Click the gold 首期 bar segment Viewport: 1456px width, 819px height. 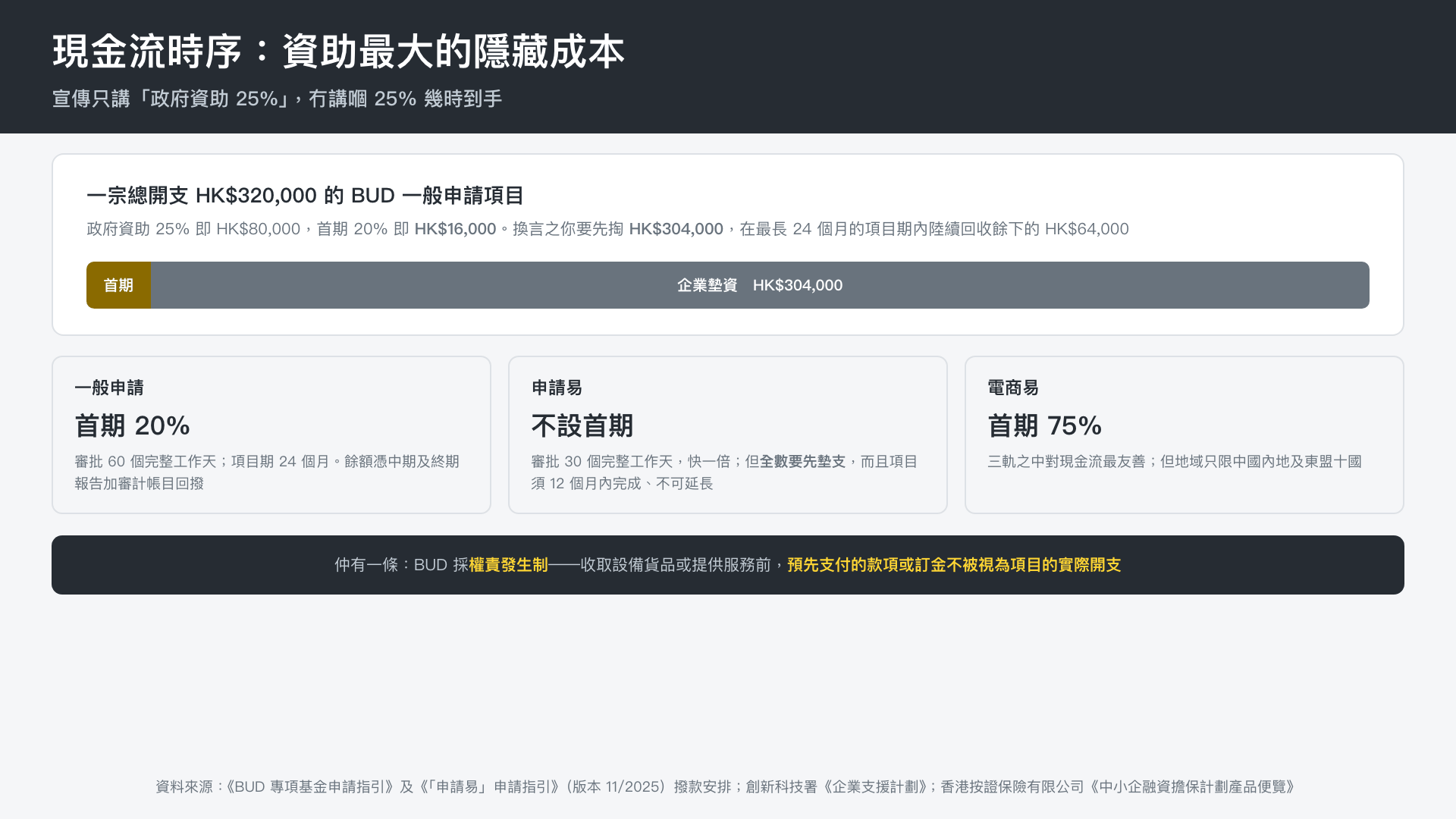(118, 285)
